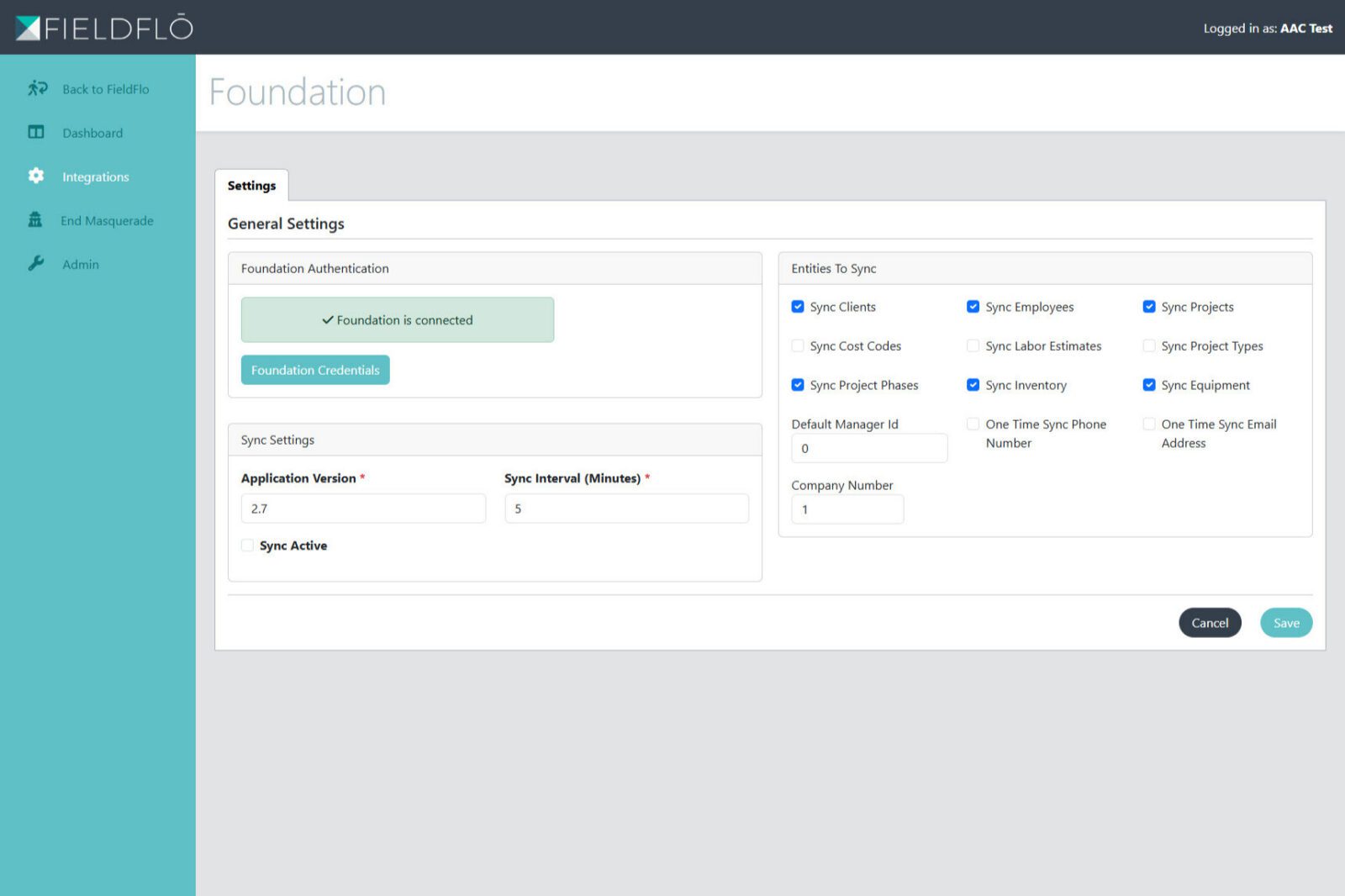Screen dimensions: 1345x896
Task: Uncheck Sync Projects checkbox
Action: click(x=1149, y=307)
